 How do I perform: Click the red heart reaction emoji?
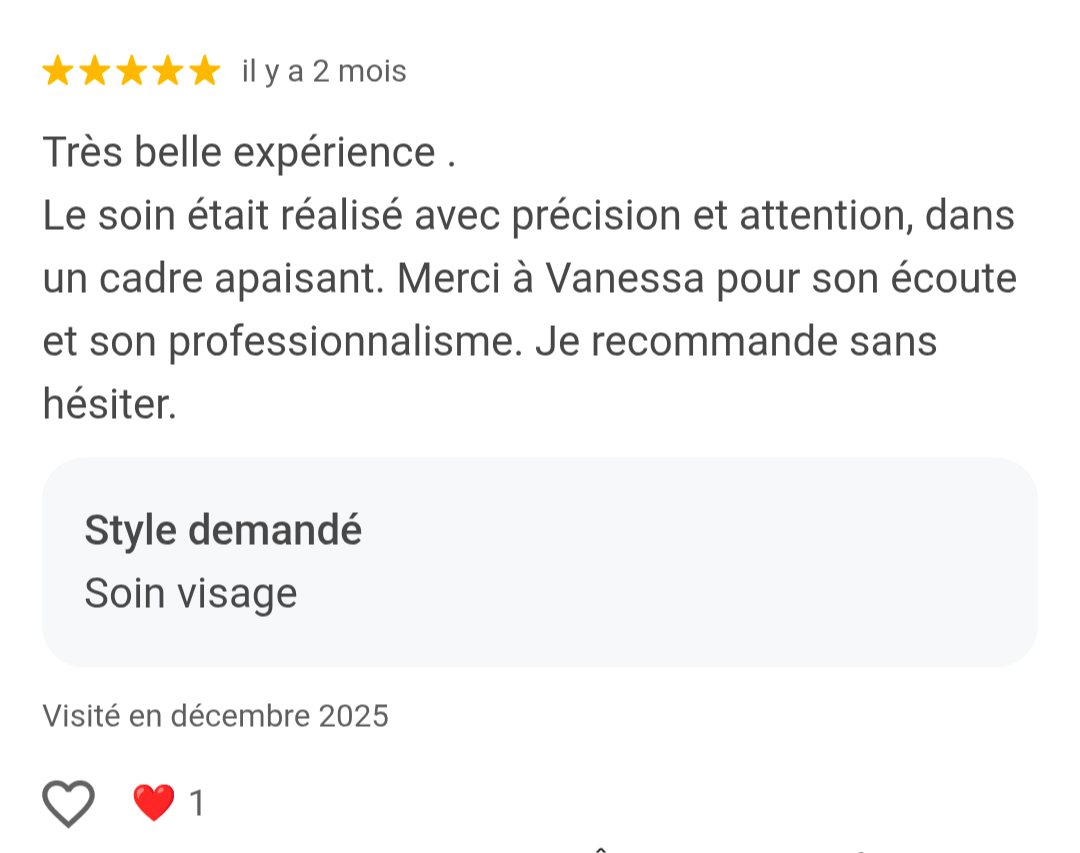pos(154,803)
